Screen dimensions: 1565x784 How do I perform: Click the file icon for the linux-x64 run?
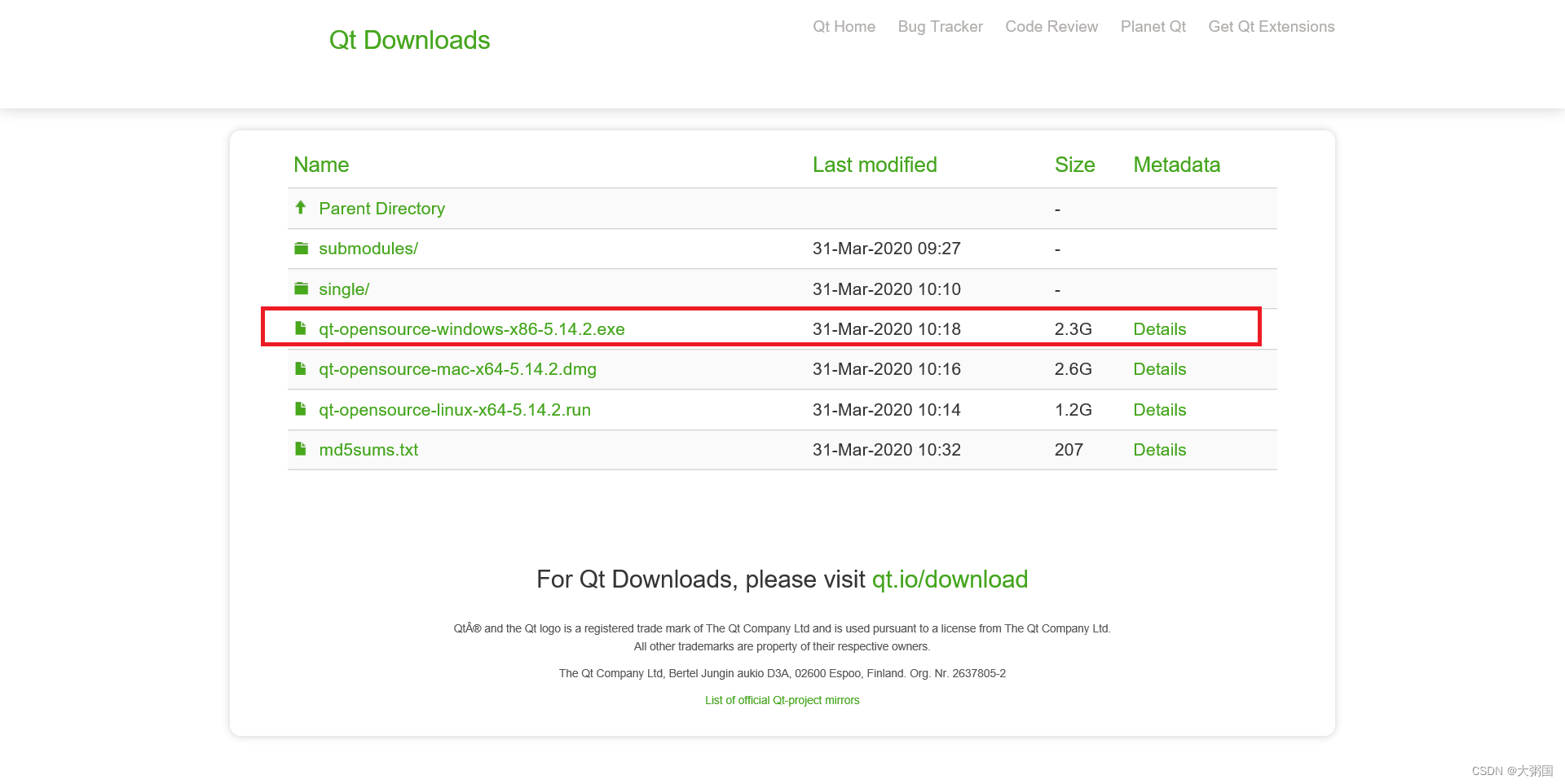[x=301, y=409]
